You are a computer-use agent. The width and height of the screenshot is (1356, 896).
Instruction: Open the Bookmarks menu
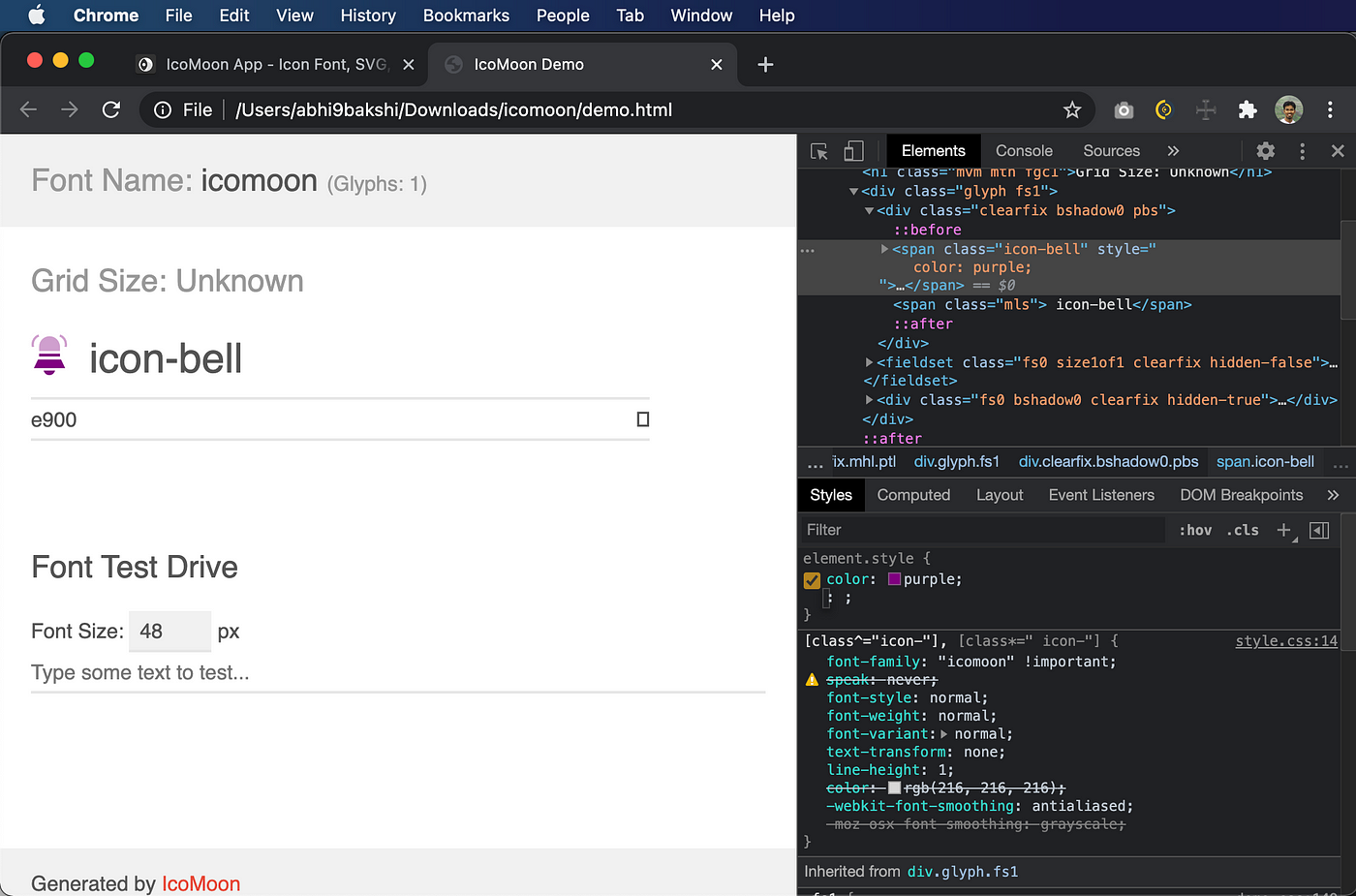pos(466,15)
